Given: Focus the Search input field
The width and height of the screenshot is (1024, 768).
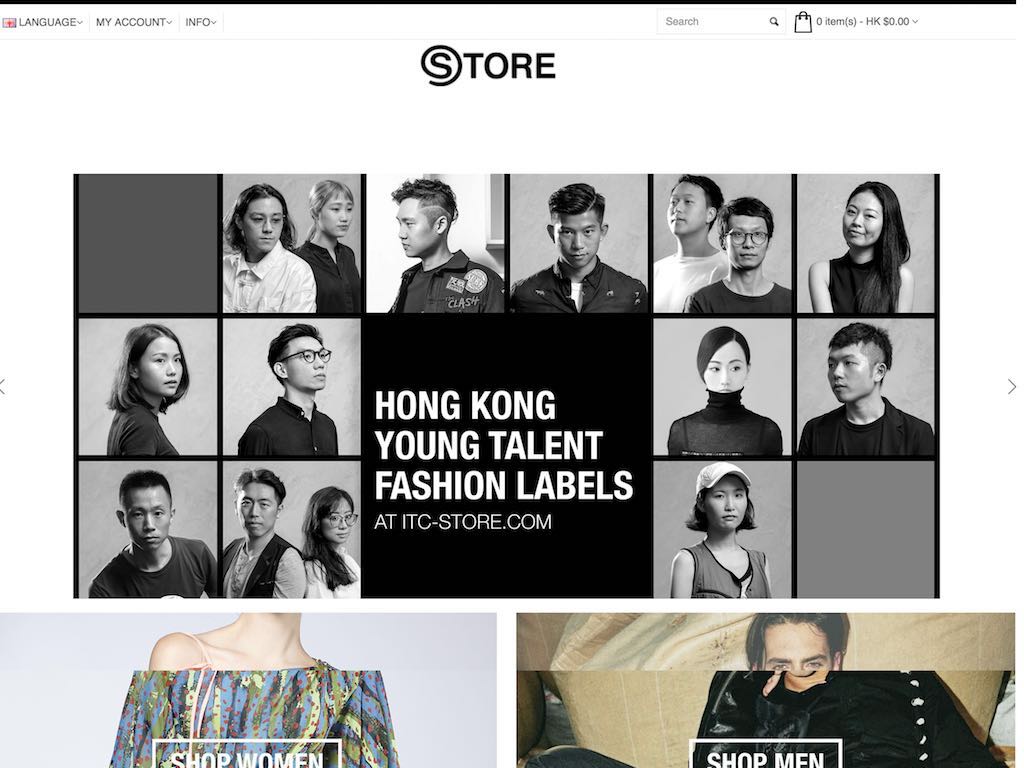Looking at the screenshot, I should (x=713, y=22).
